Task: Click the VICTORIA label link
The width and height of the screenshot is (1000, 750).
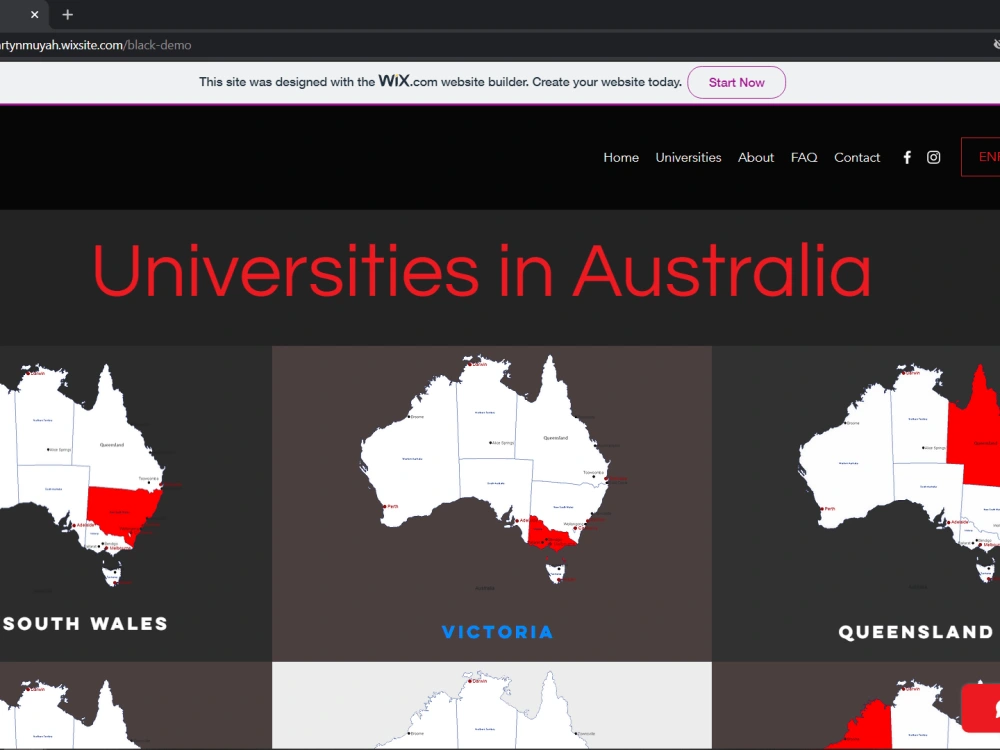Action: 497,632
